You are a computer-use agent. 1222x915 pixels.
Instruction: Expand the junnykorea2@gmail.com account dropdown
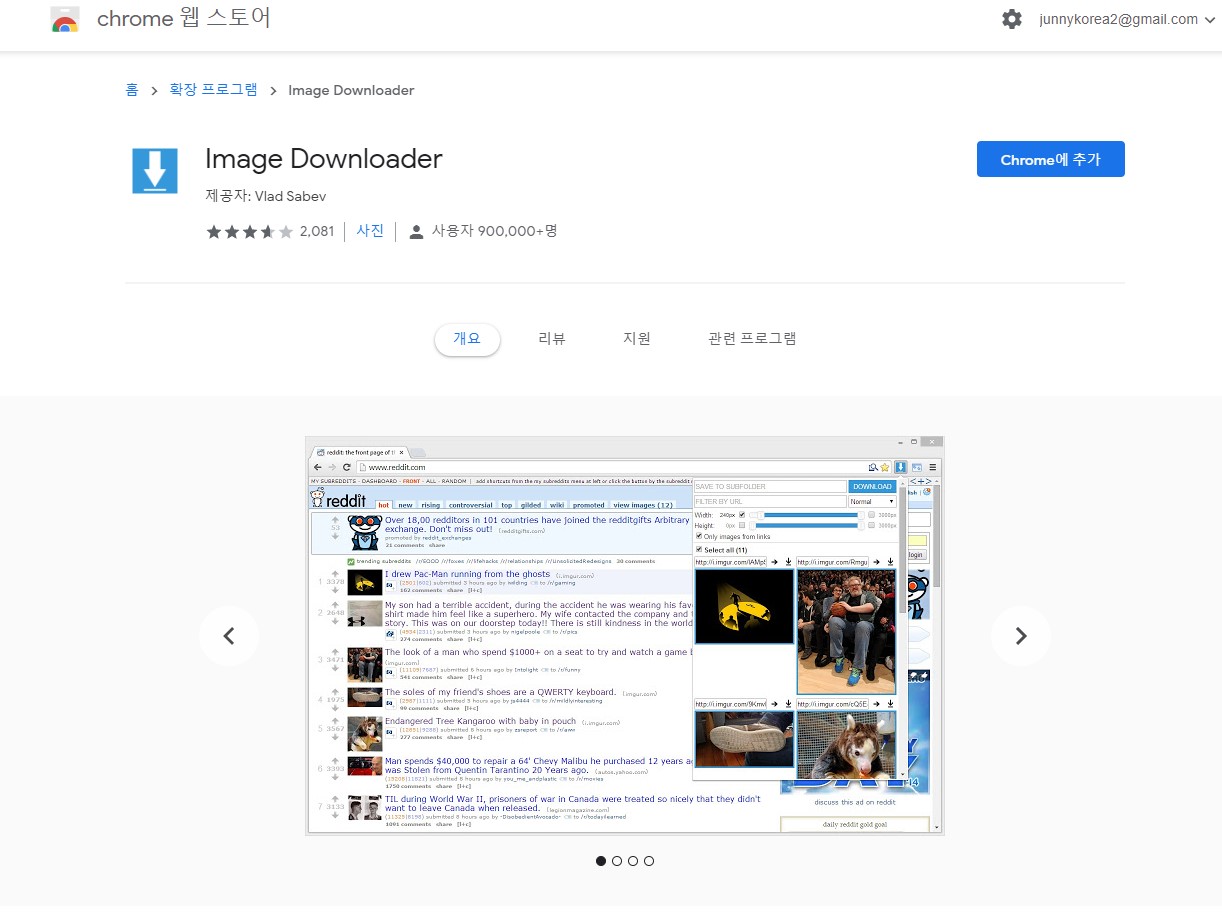pyautogui.click(x=1127, y=19)
